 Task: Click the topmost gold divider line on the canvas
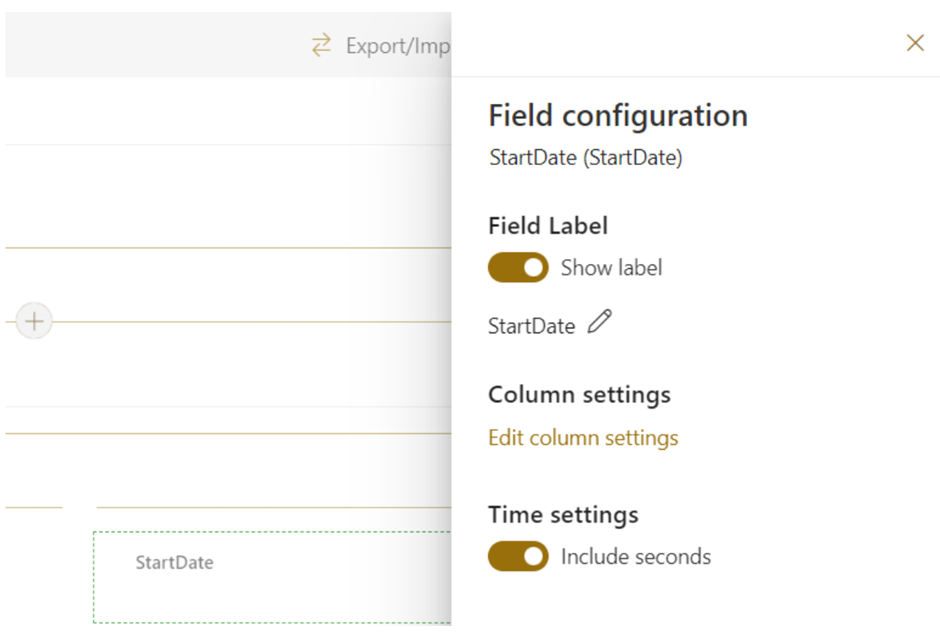pyautogui.click(x=228, y=247)
